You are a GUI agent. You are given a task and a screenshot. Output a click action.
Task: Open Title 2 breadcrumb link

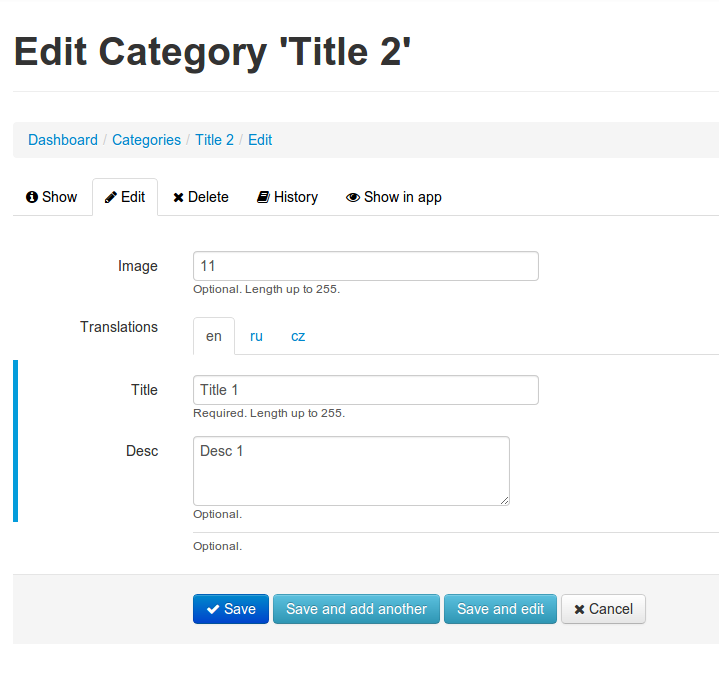[x=215, y=140]
